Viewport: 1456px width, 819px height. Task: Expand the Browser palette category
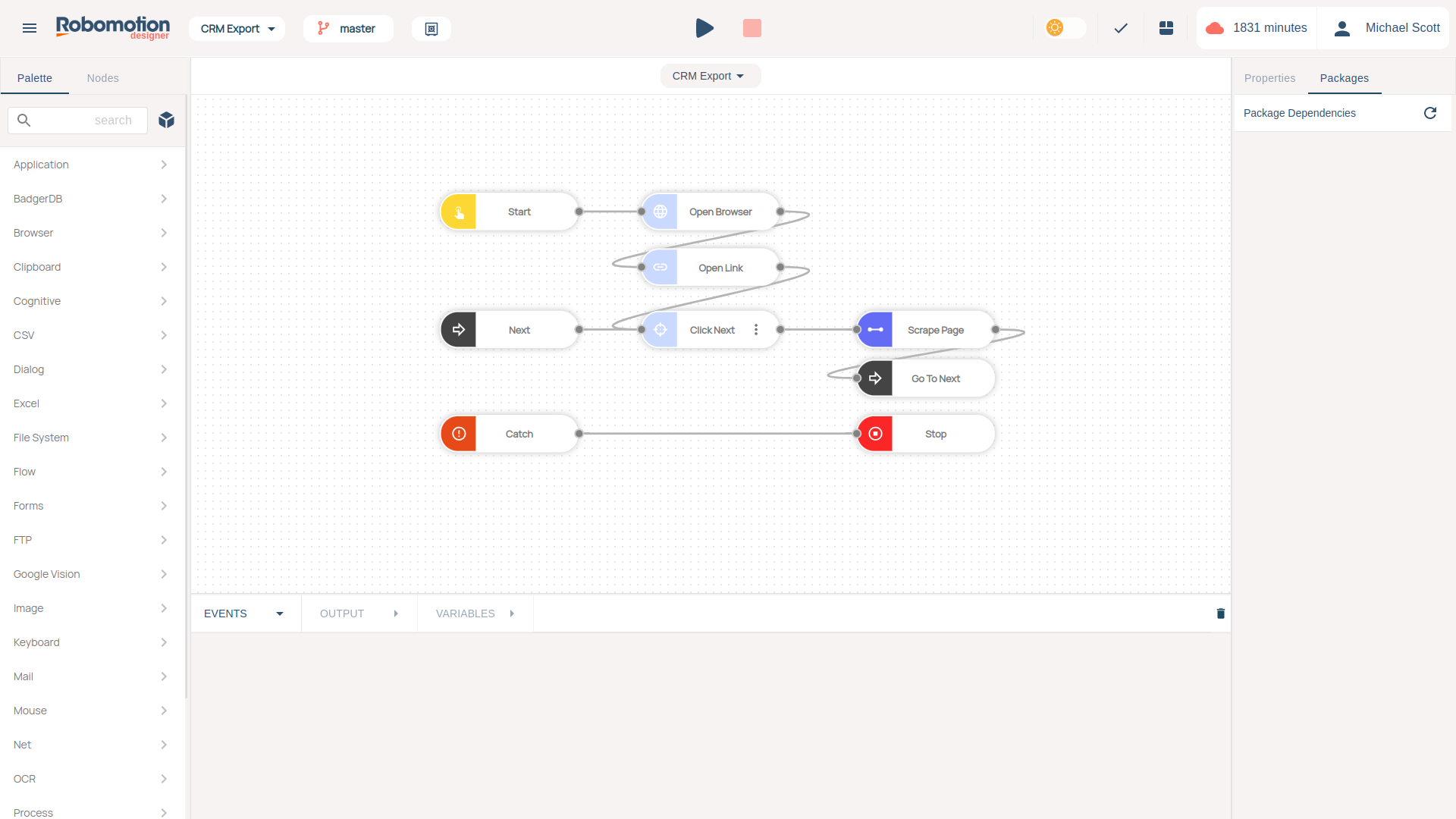[x=91, y=233]
